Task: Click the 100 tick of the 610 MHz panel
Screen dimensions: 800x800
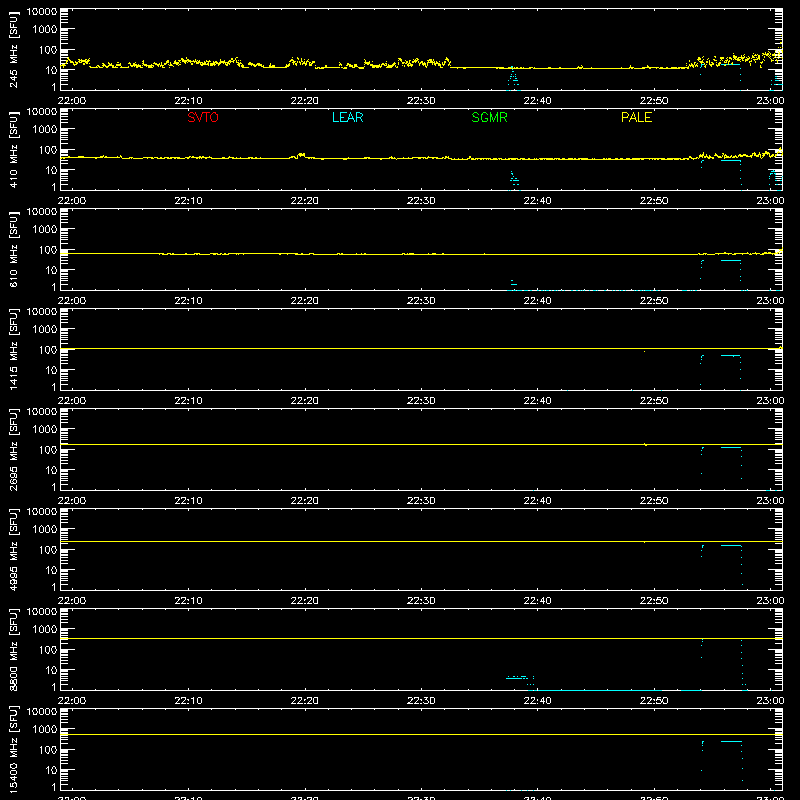Action: tap(48, 250)
